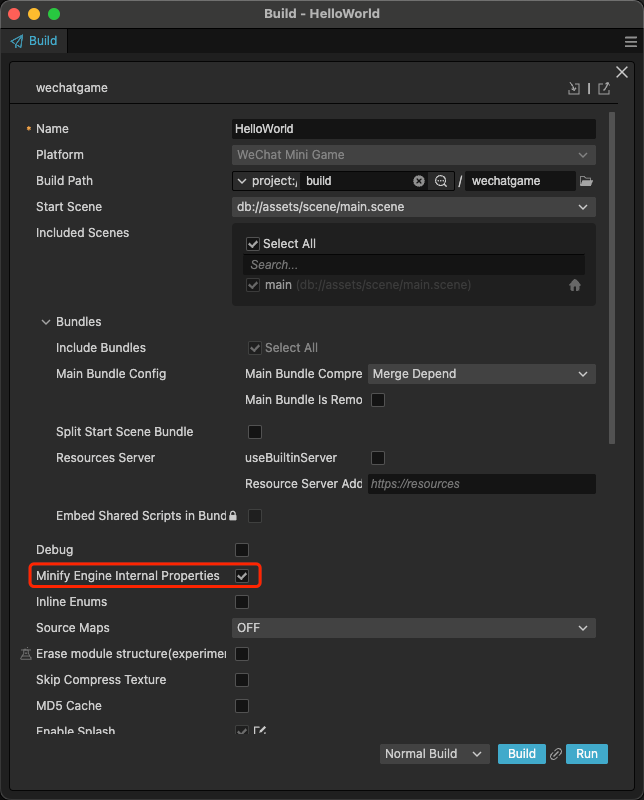Open the build folder browse icon
Image resolution: width=644 pixels, height=800 pixels.
pos(586,181)
